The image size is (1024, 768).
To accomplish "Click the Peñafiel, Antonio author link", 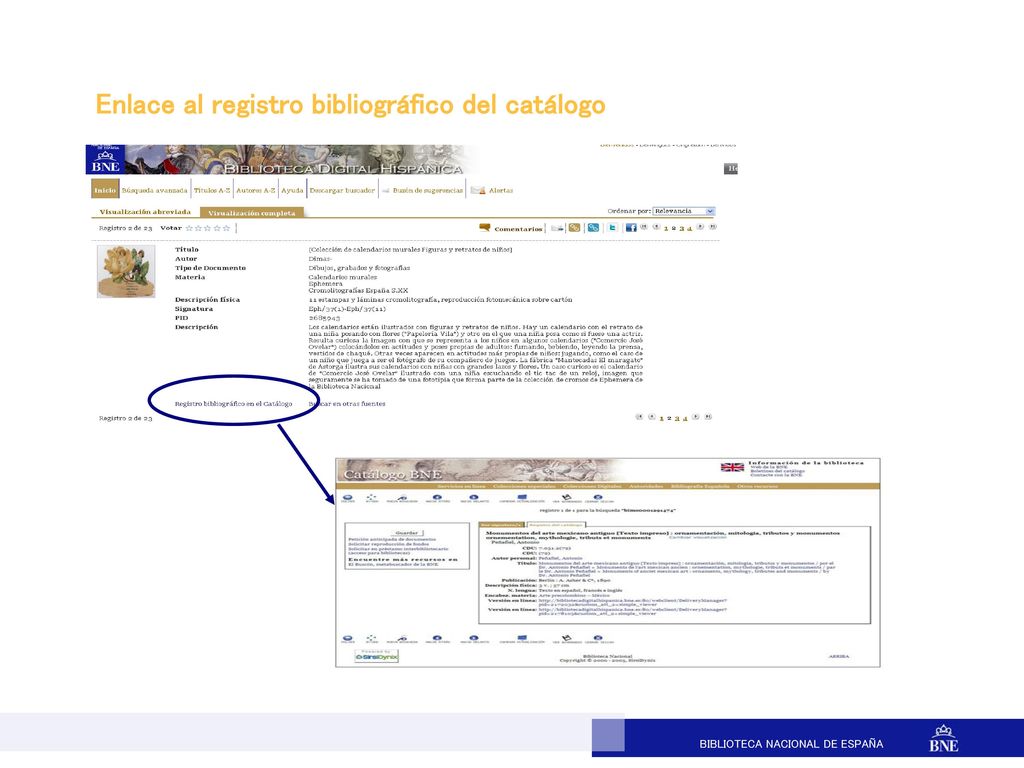I will 560,558.
